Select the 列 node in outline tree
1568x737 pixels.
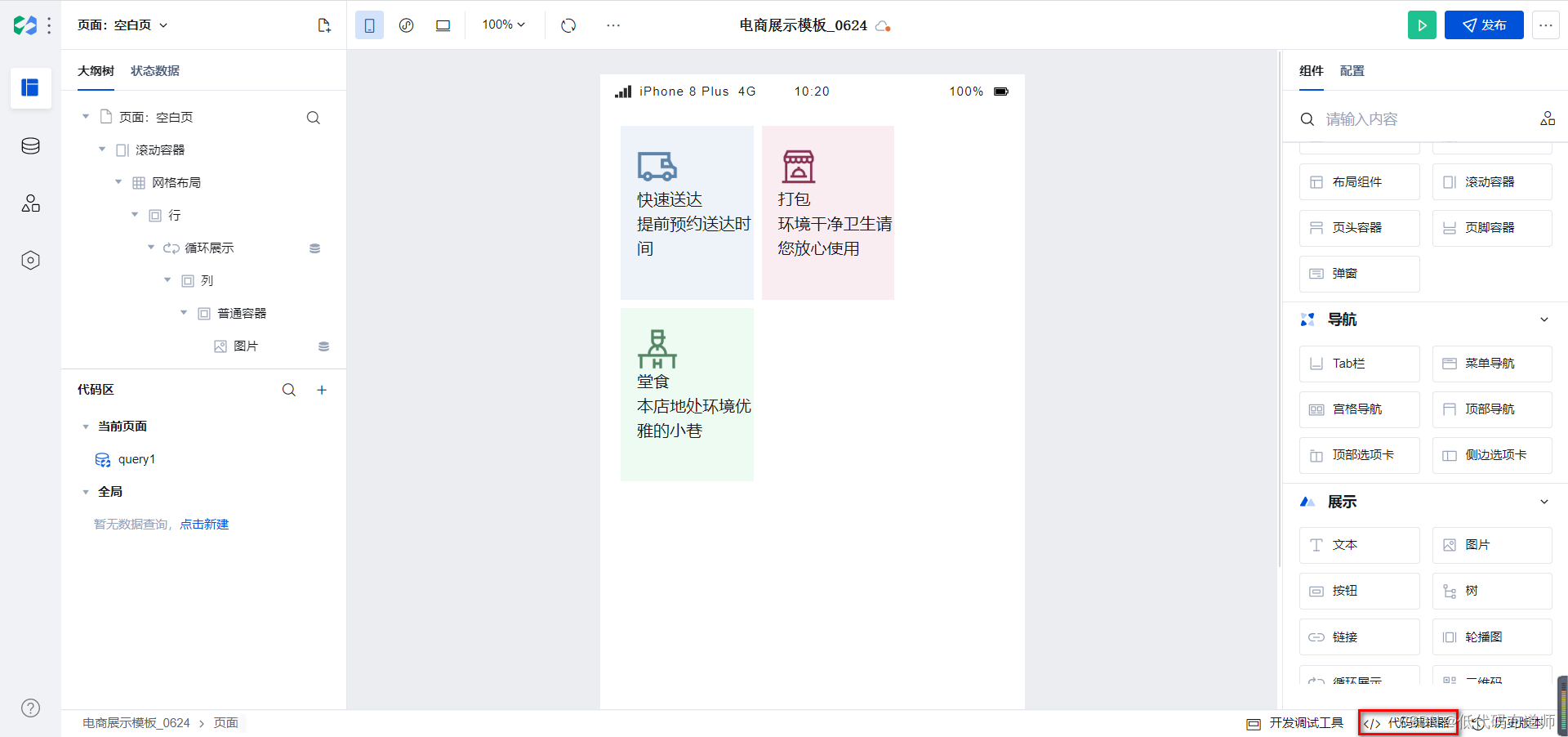click(x=207, y=281)
